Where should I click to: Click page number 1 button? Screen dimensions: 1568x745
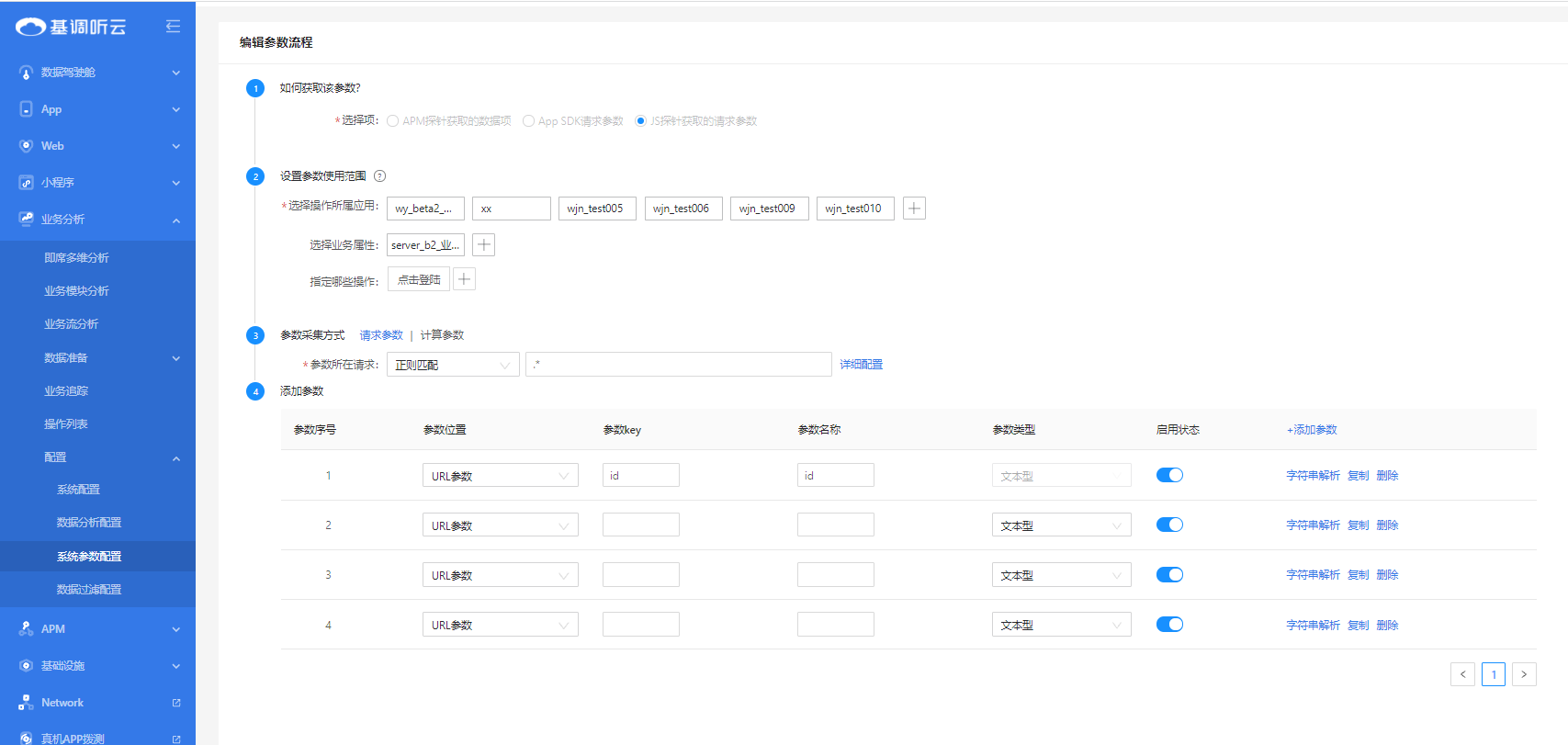pos(1494,674)
